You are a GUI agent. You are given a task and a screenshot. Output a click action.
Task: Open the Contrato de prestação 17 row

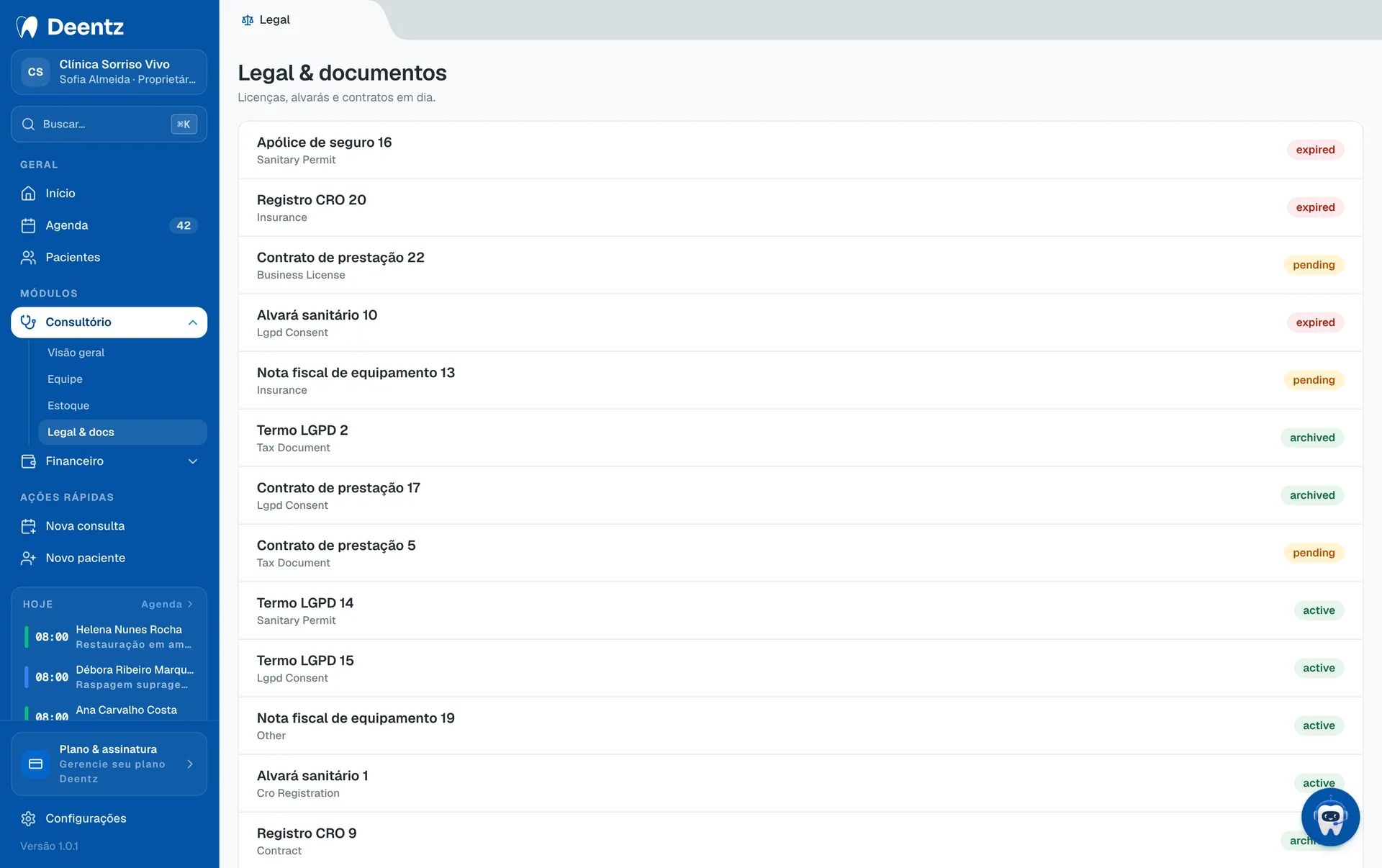(x=800, y=495)
